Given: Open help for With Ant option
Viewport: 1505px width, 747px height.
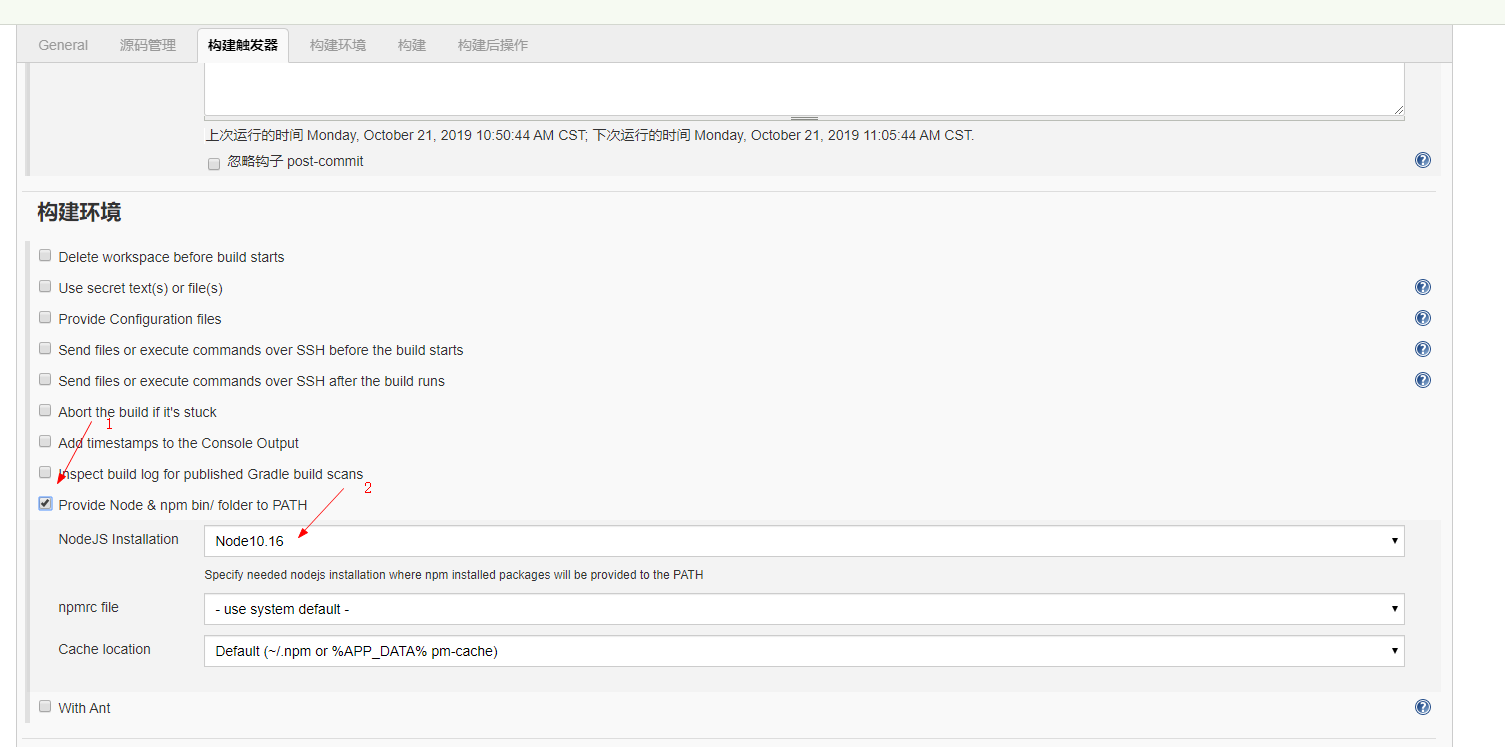Looking at the screenshot, I should 1422,707.
